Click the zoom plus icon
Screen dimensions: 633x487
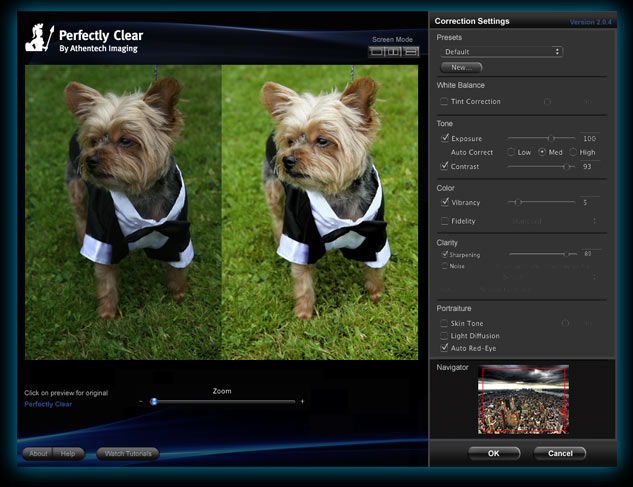click(x=302, y=401)
